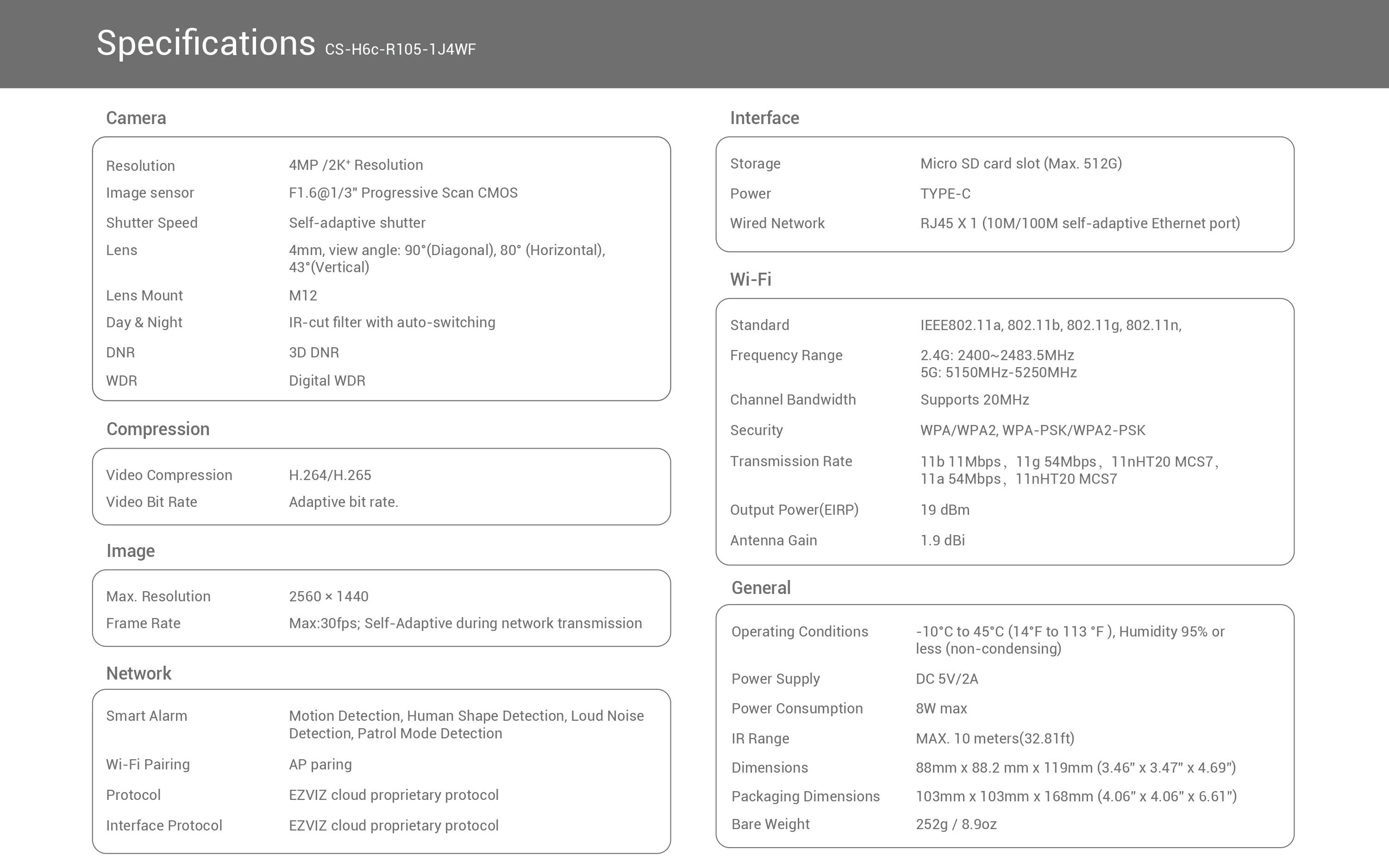Click the '252g / 8.9oz' weight value
The height and width of the screenshot is (868, 1389).
click(956, 824)
